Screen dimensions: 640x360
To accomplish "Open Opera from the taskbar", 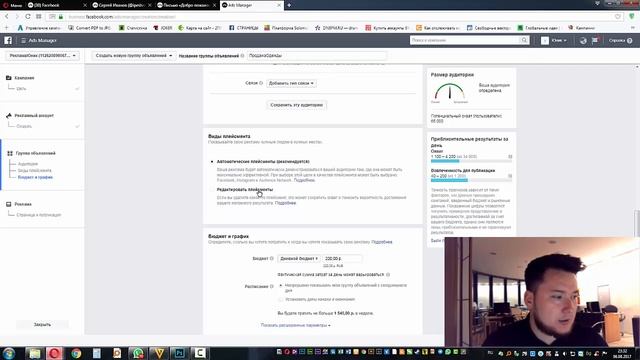I will (54, 353).
